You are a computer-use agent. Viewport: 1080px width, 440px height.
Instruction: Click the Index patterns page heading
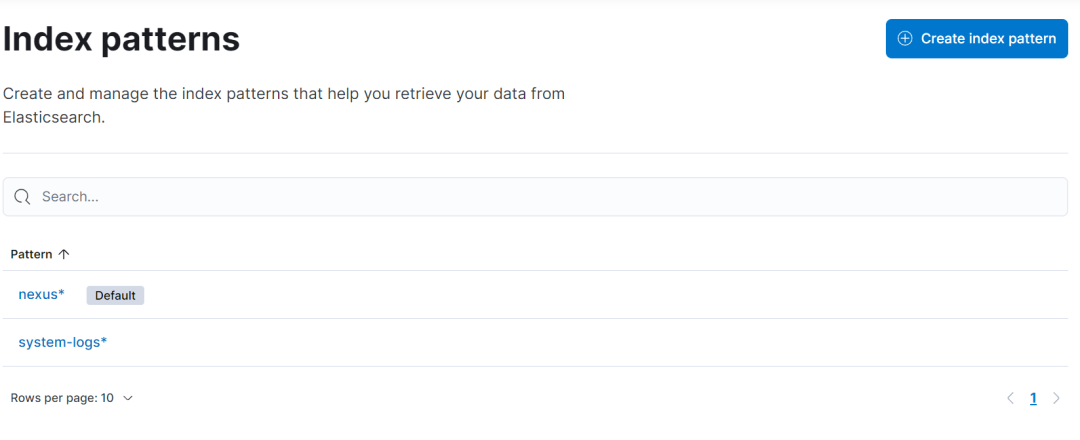tap(122, 39)
